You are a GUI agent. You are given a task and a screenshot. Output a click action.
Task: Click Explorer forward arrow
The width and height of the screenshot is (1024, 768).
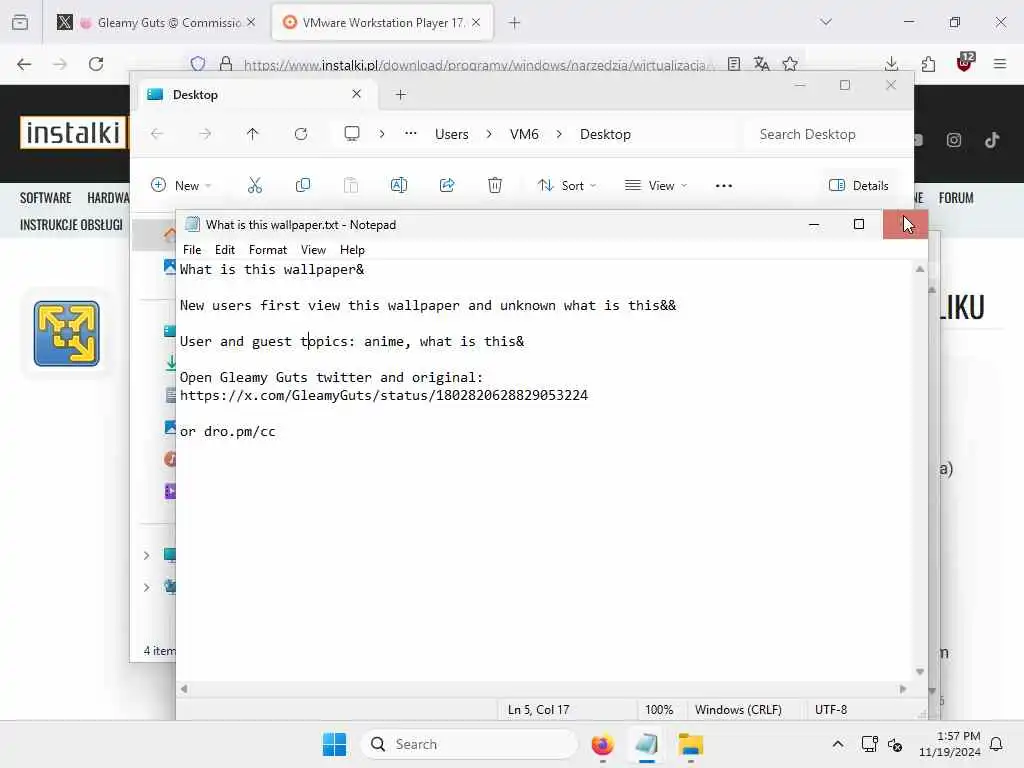pyautogui.click(x=205, y=134)
